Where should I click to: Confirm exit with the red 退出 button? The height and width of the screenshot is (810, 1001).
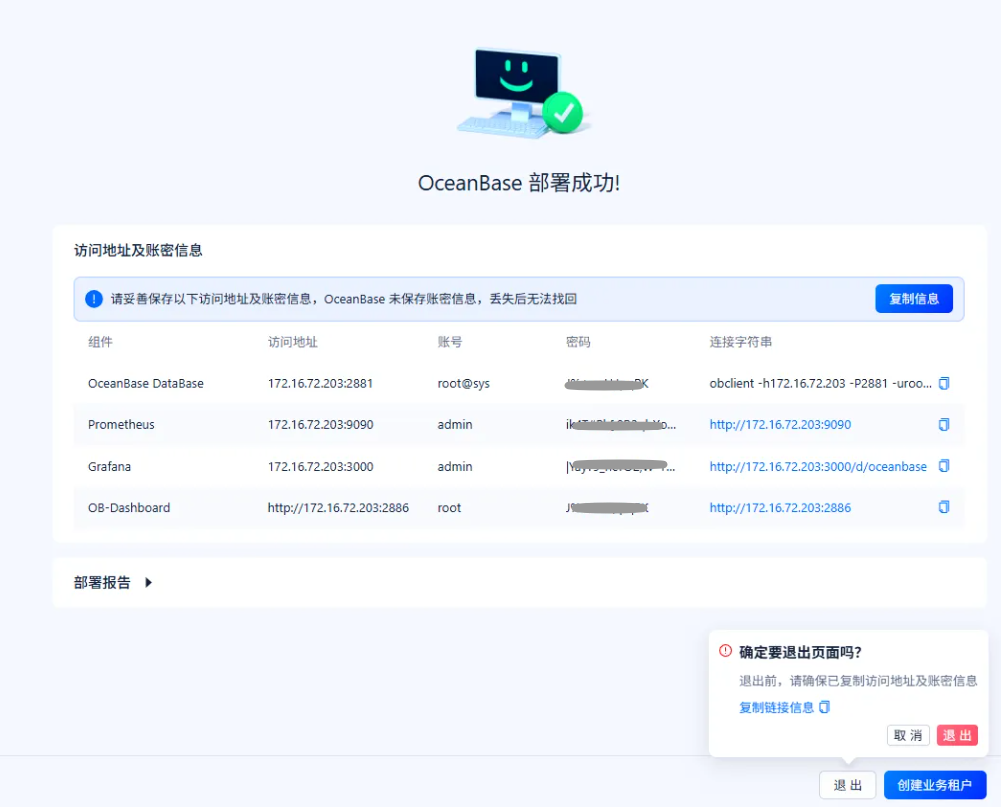(x=957, y=735)
